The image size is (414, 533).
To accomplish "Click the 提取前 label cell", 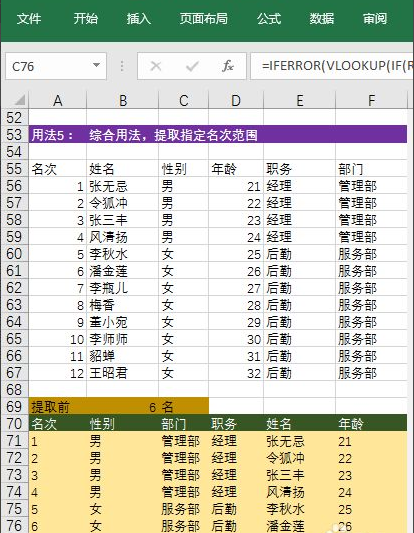I will click(57, 407).
